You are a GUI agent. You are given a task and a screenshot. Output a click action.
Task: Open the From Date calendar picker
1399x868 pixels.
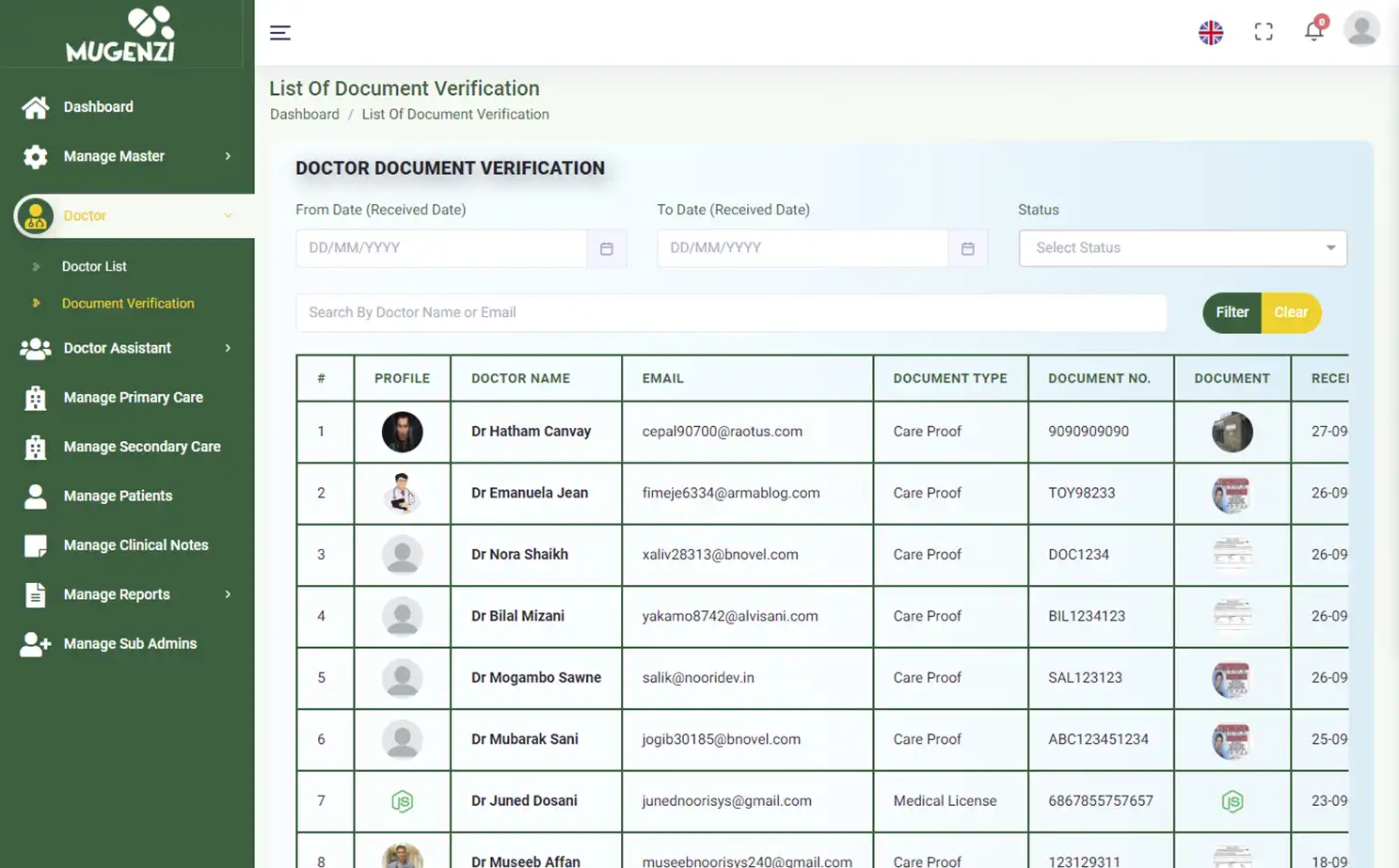click(607, 248)
